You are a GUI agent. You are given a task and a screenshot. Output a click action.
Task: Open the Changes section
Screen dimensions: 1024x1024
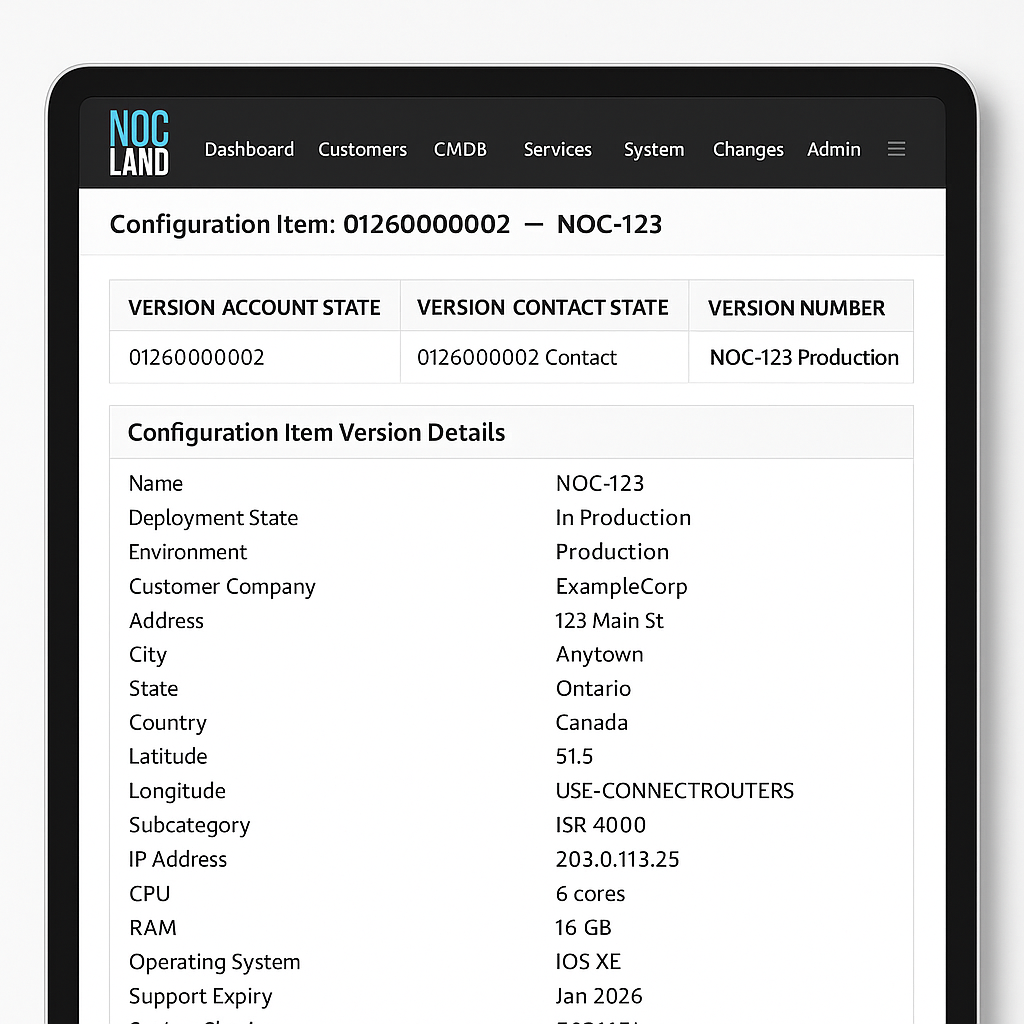tap(748, 150)
